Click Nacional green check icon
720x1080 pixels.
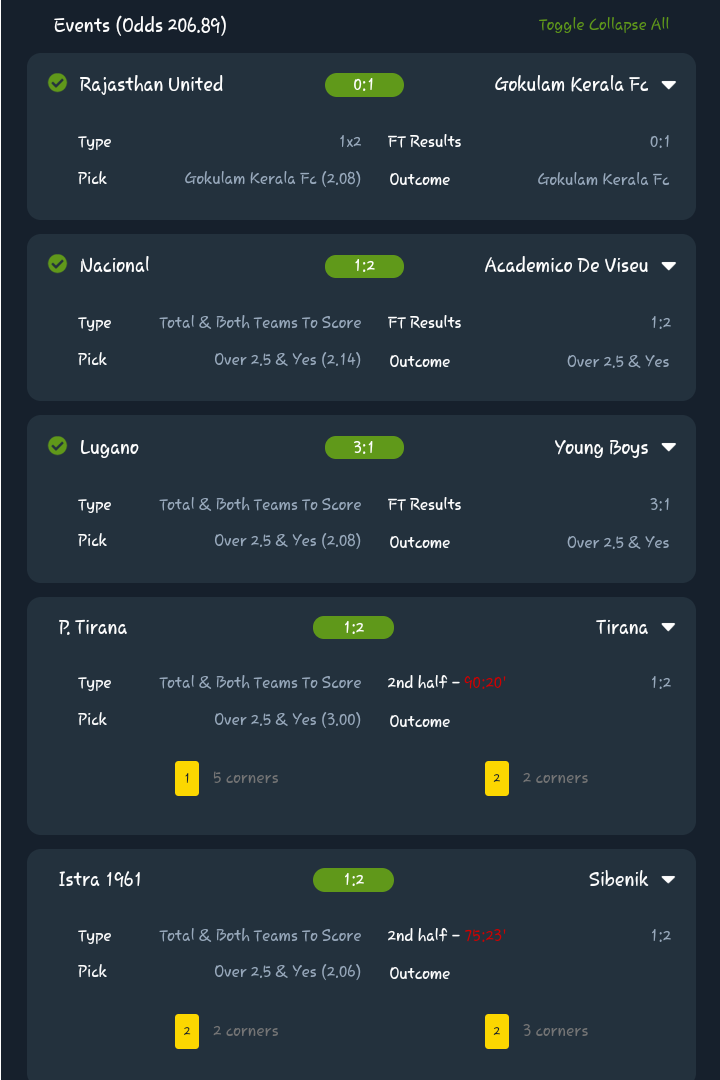tap(58, 264)
